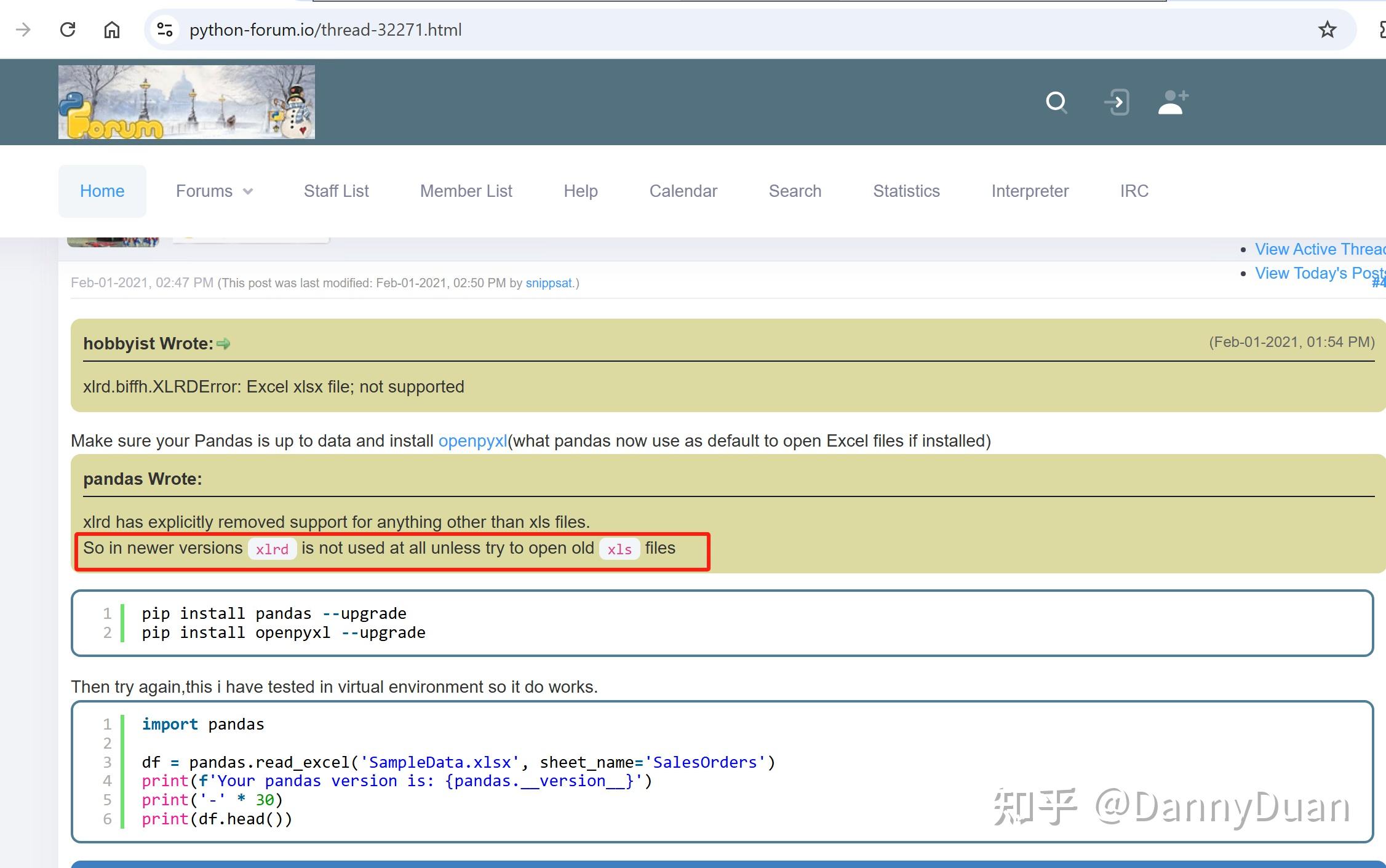This screenshot has height=868, width=1386.
Task: Expand the Forums dropdown menu
Action: click(x=214, y=191)
